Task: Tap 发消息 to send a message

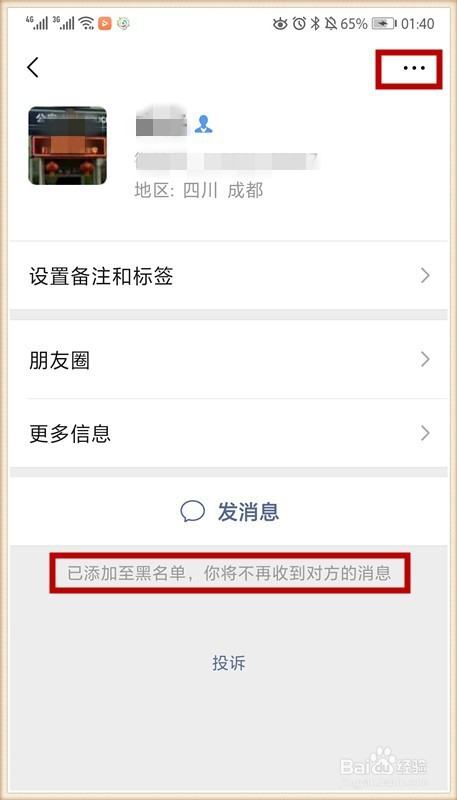Action: click(229, 511)
